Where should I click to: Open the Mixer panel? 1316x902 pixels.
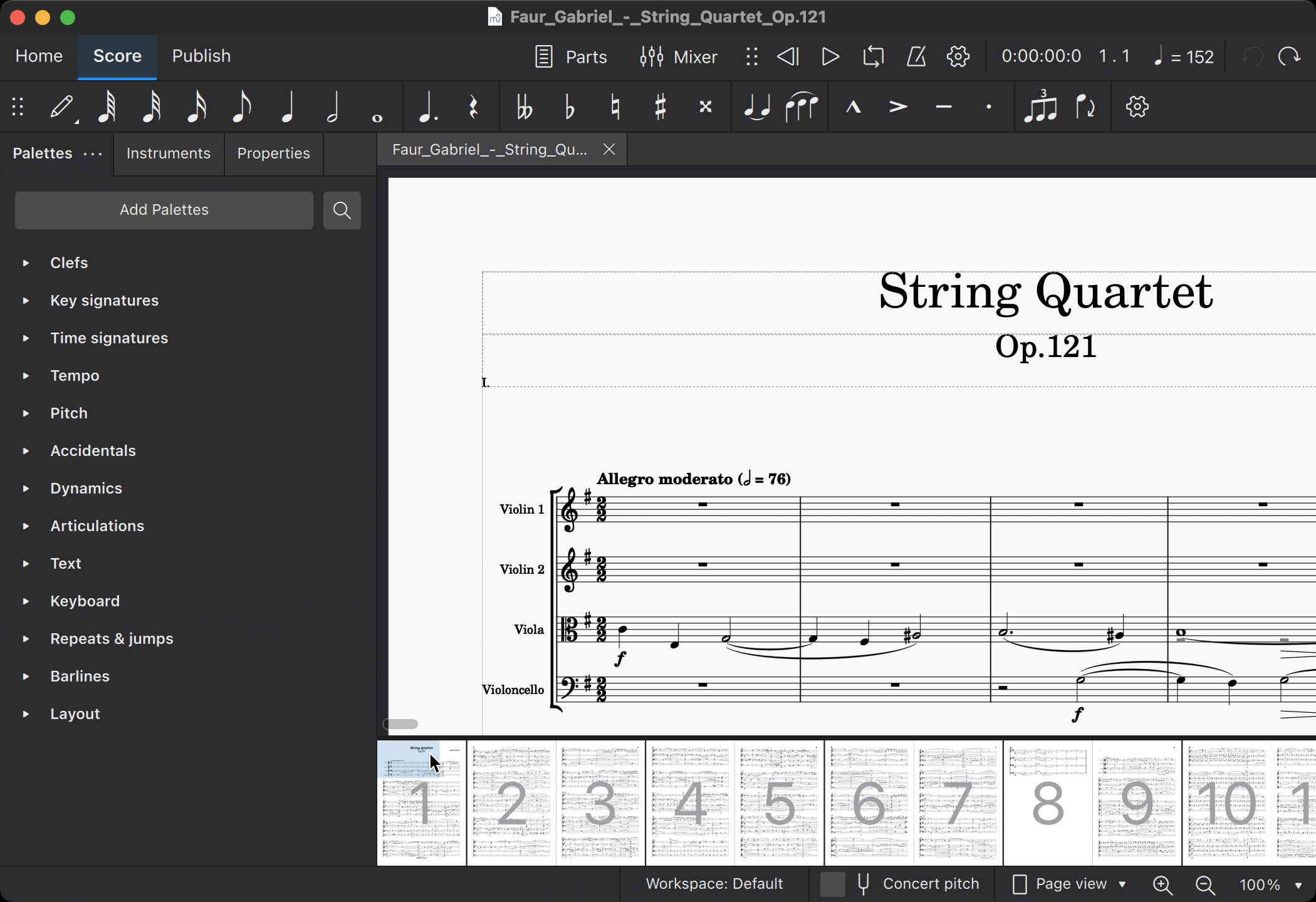tap(679, 57)
